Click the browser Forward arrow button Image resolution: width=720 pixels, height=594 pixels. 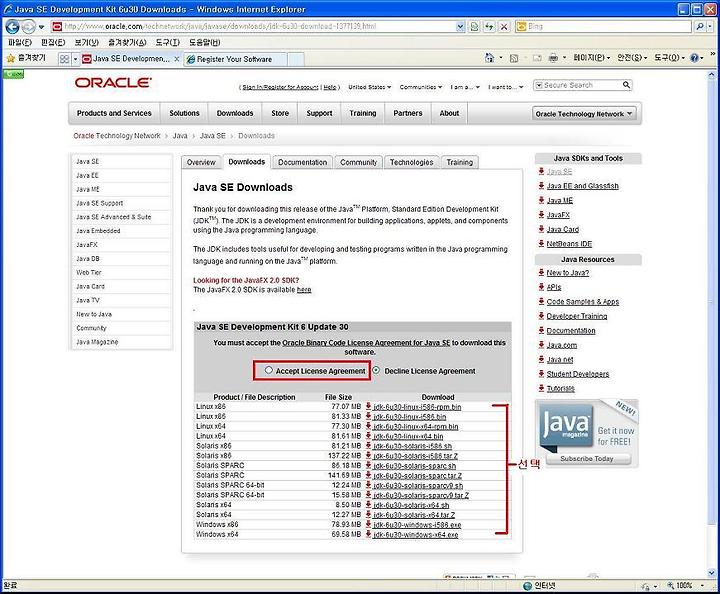click(x=28, y=27)
